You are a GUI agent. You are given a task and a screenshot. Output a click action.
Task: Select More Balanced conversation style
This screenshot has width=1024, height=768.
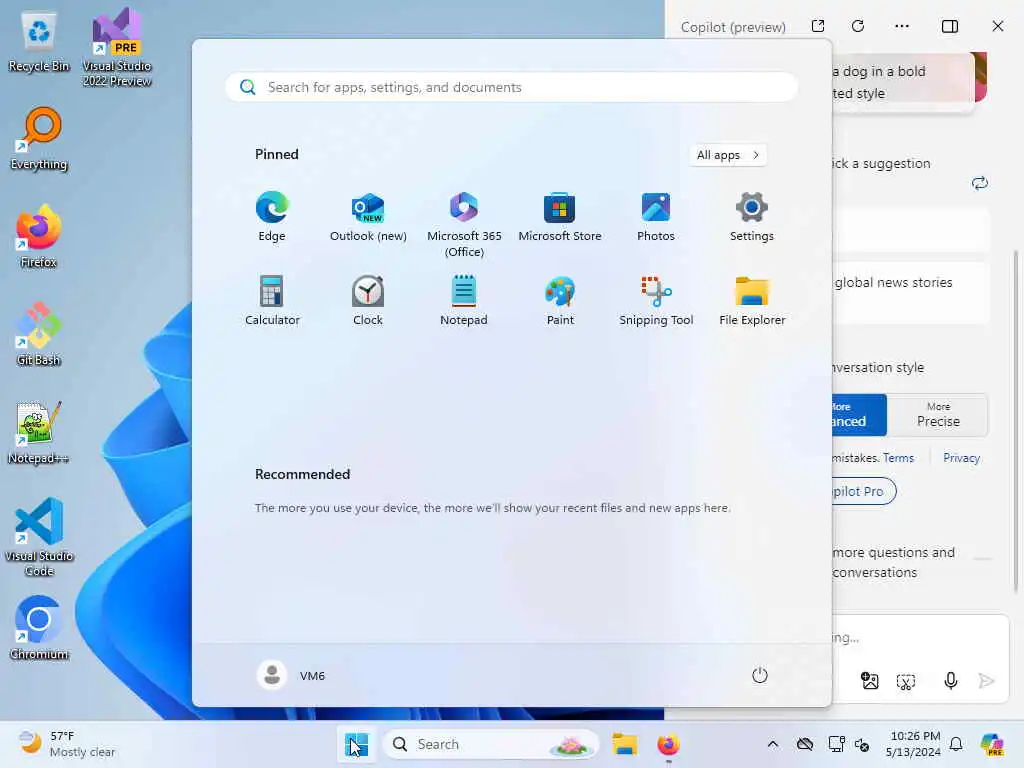(859, 415)
